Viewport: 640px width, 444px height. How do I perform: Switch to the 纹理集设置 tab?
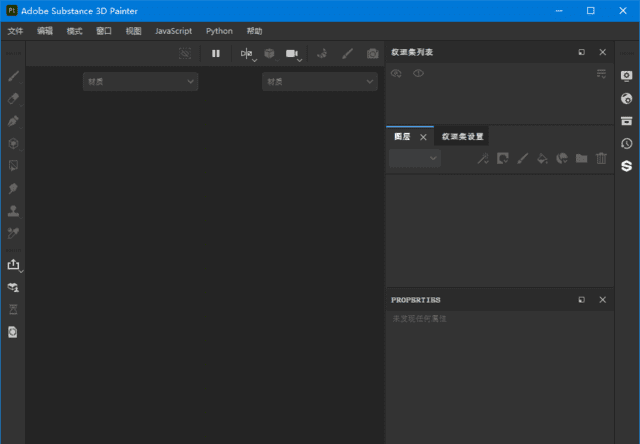point(462,137)
